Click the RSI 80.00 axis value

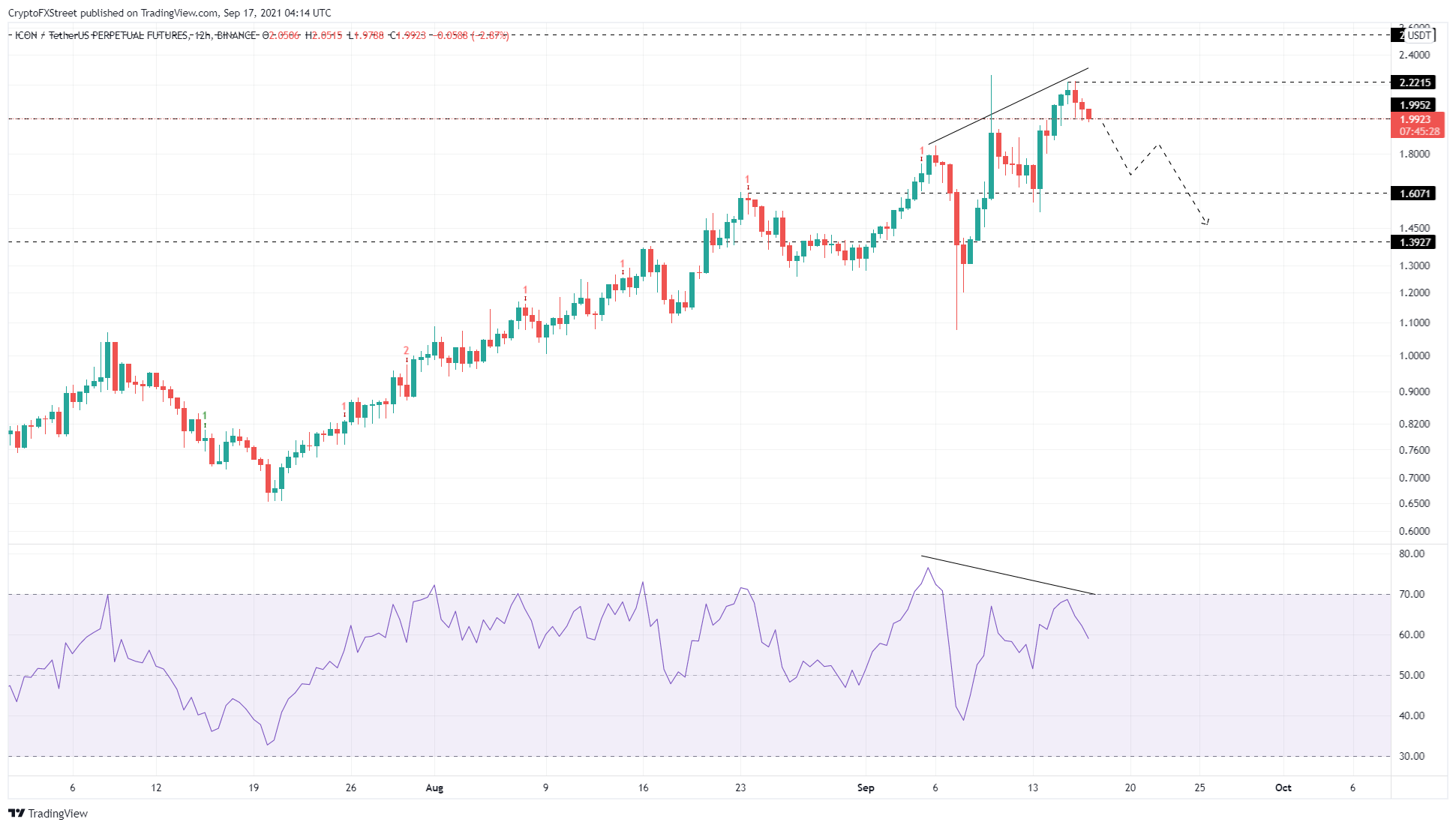[1412, 554]
